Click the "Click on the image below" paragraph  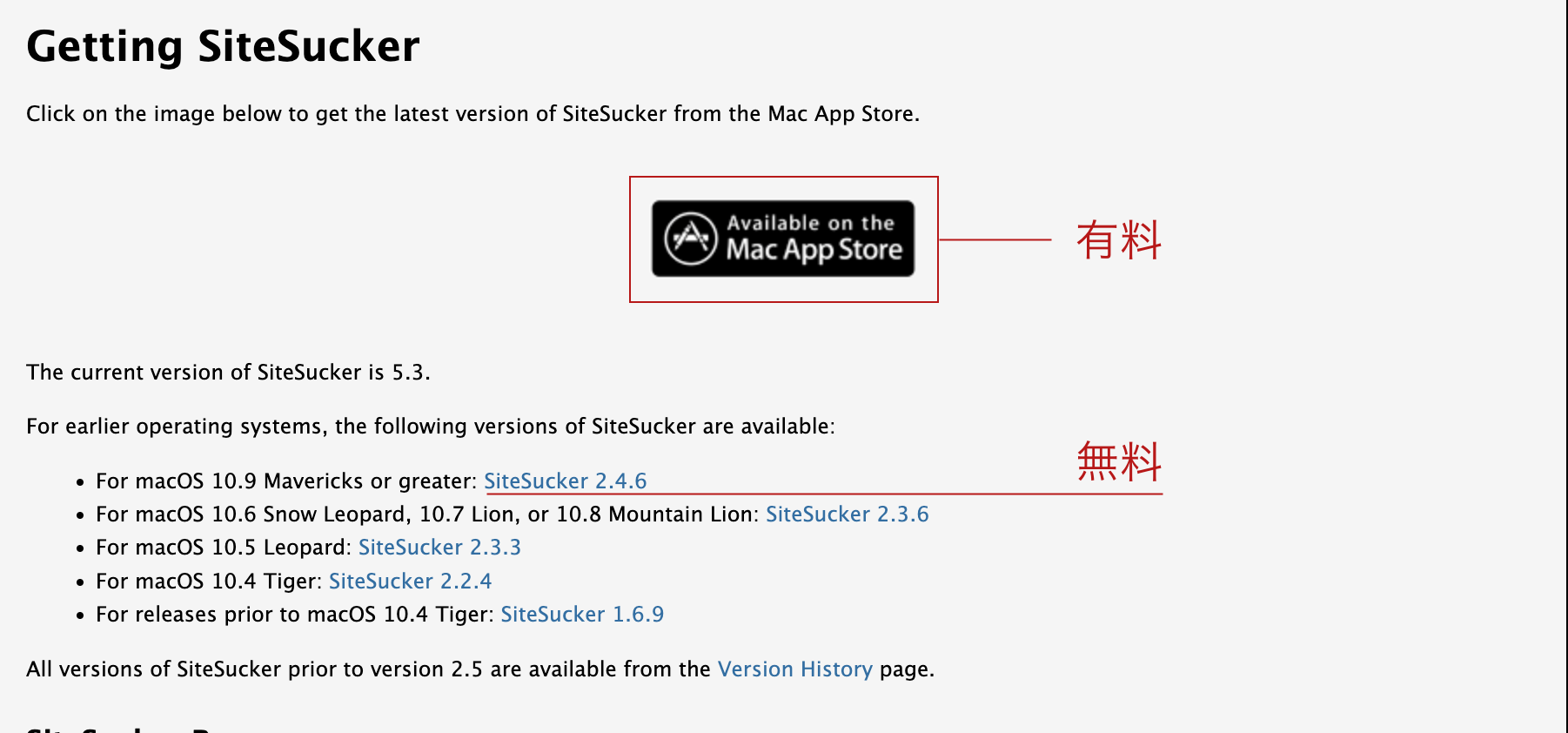click(472, 114)
